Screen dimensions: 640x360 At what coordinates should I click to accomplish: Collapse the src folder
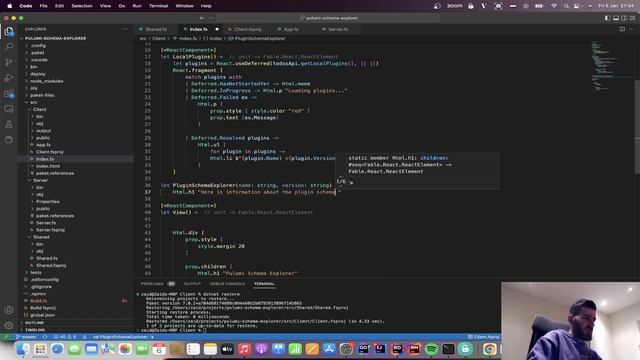76,102
